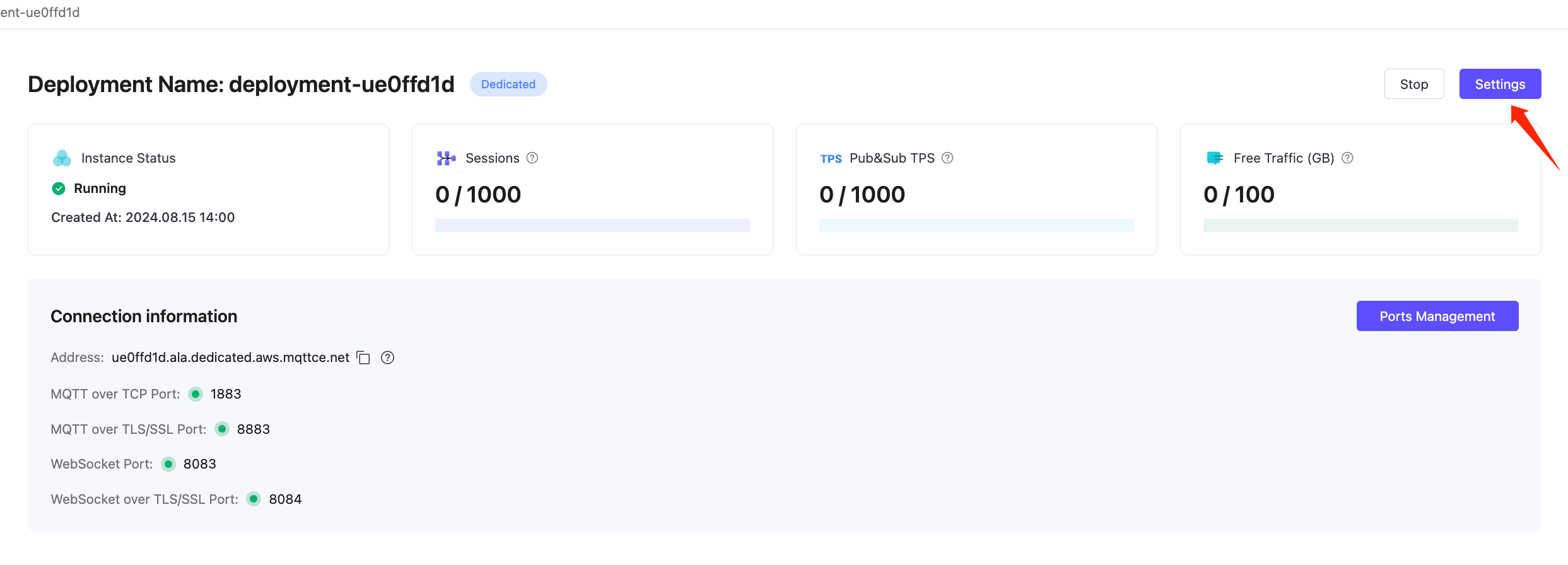
Task: Open Ports Management
Action: point(1437,317)
